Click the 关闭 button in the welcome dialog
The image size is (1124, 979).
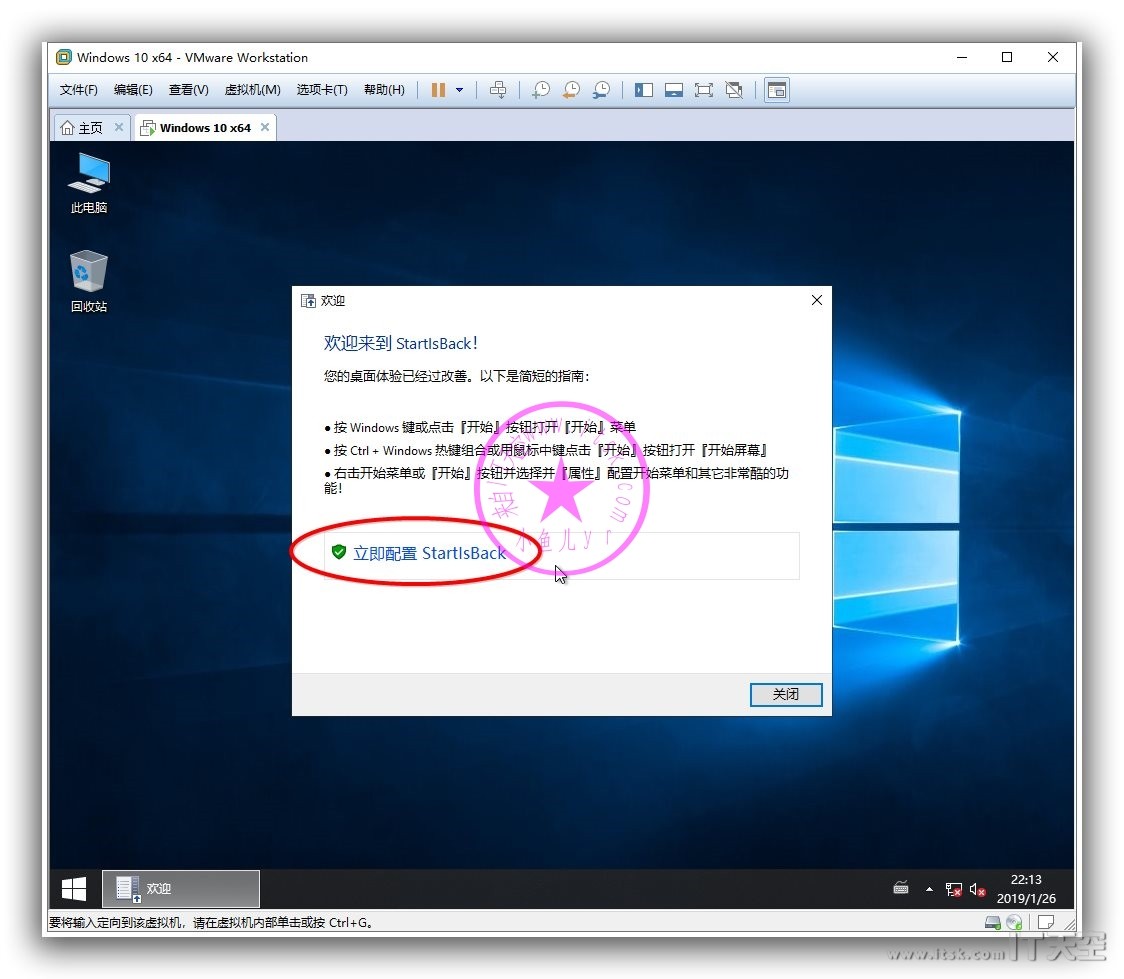coord(786,694)
